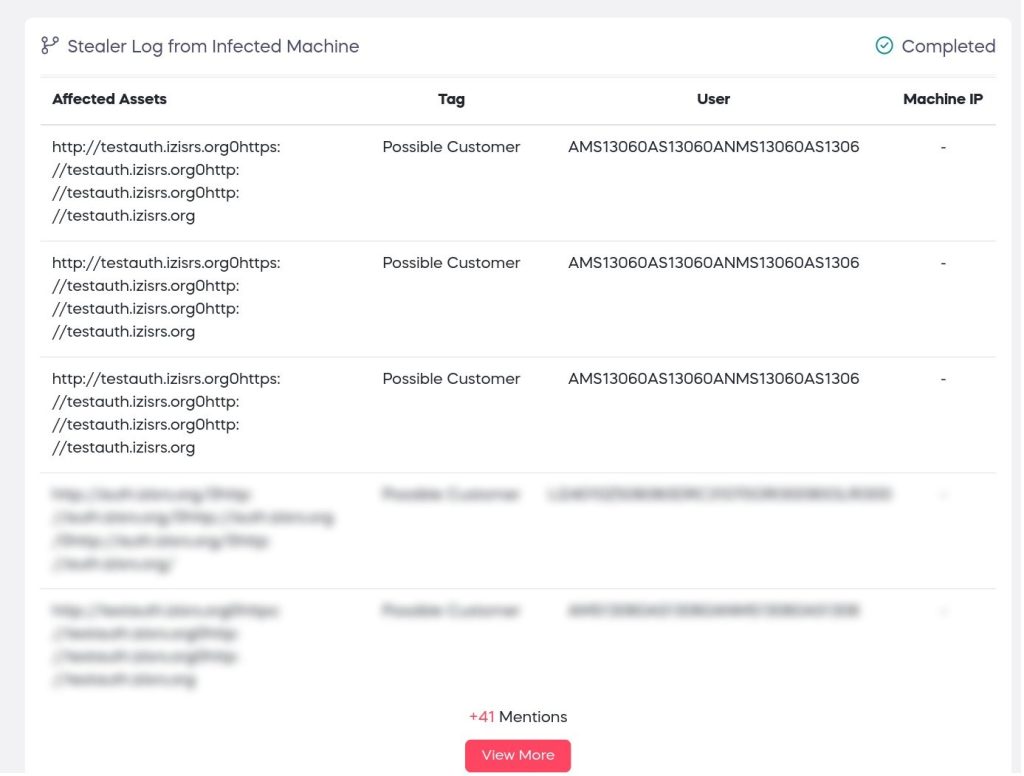Select the second row's AMS13060 user value

pos(713,263)
